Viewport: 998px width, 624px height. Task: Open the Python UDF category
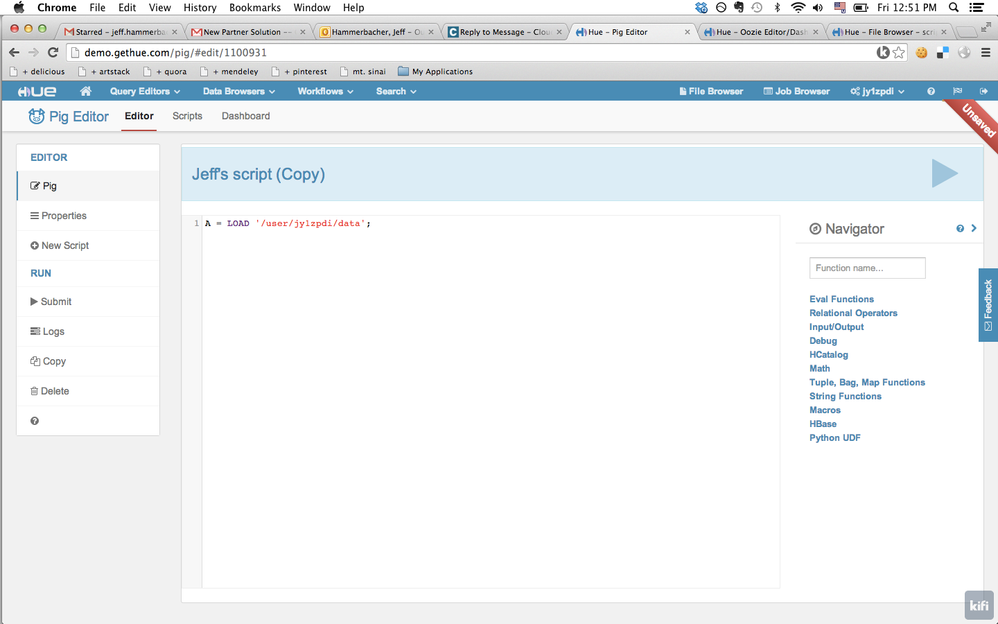(x=834, y=438)
